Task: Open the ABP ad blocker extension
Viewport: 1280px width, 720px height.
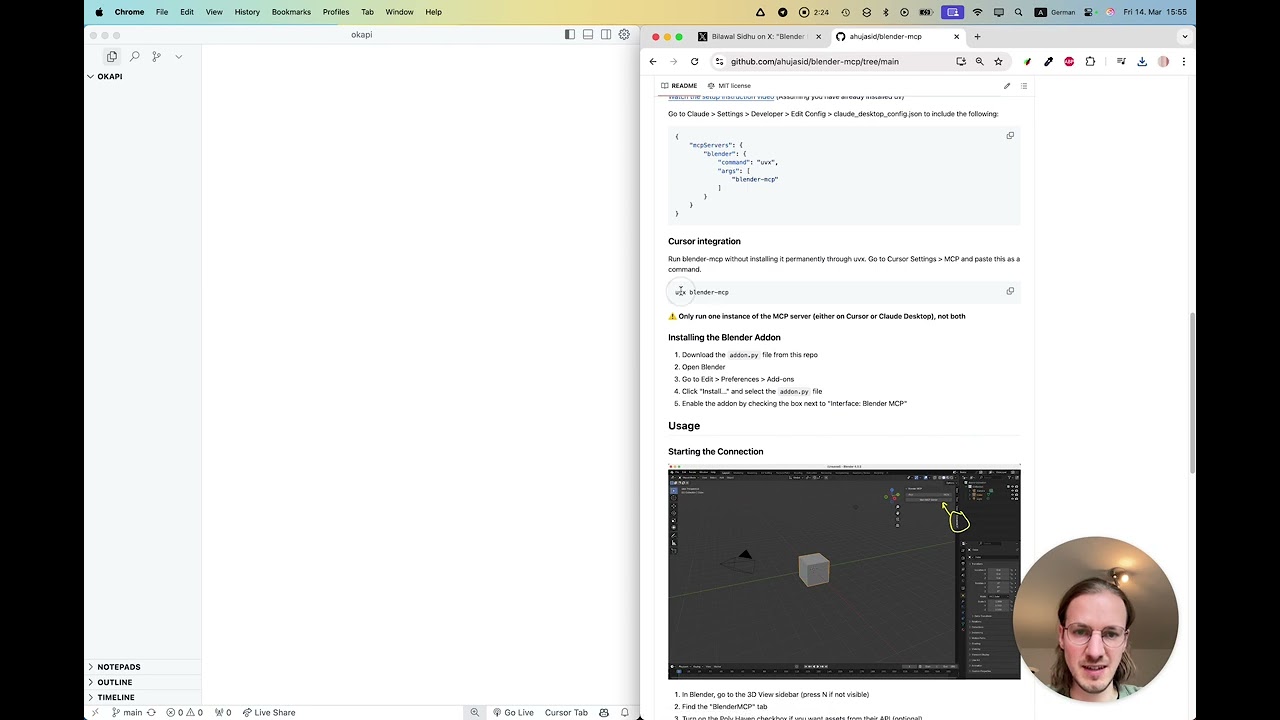Action: point(1069,61)
